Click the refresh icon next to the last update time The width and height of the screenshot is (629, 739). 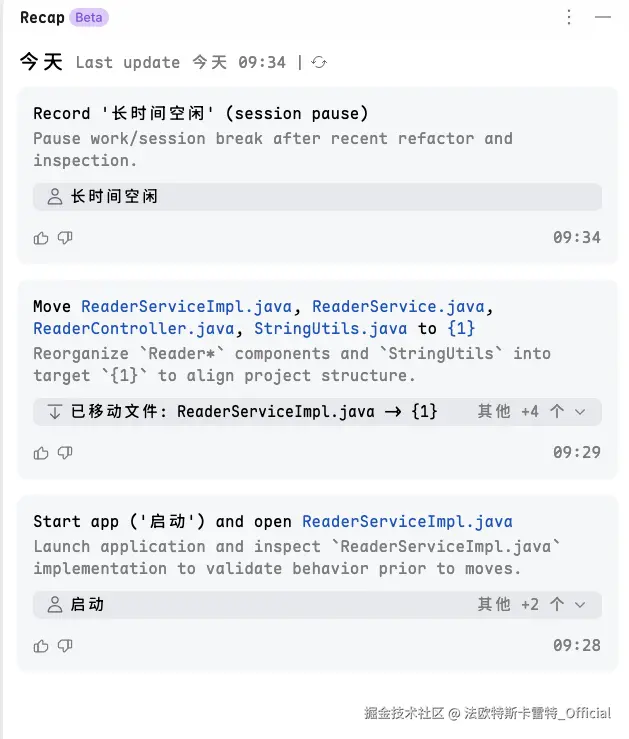click(x=319, y=62)
